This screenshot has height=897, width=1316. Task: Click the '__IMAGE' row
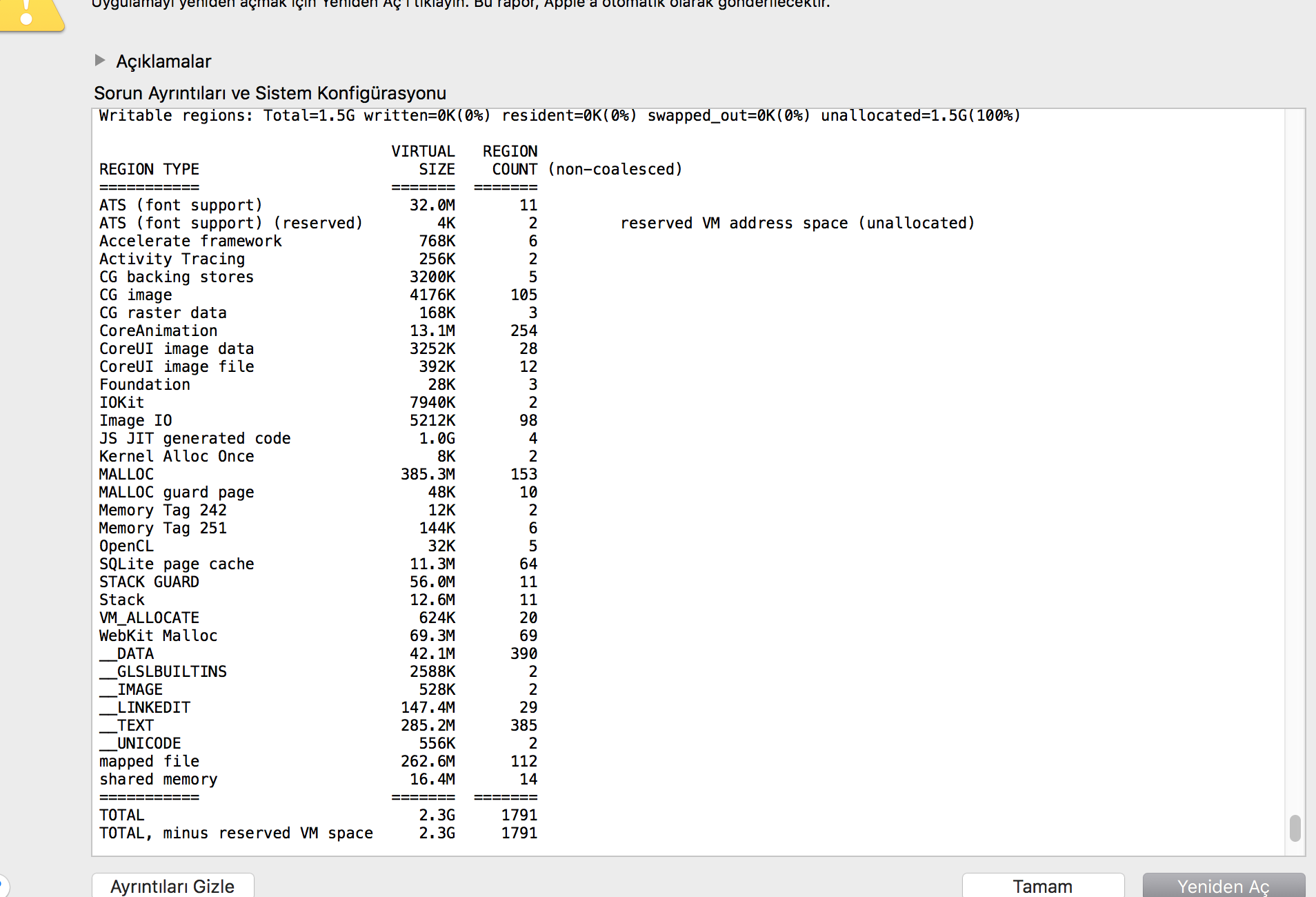[x=318, y=689]
